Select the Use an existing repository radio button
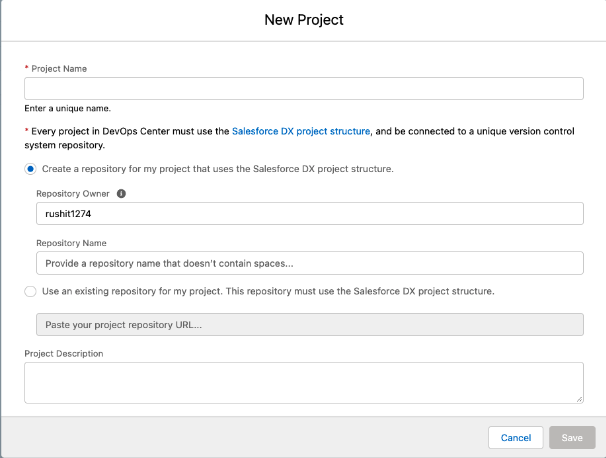 coord(31,291)
